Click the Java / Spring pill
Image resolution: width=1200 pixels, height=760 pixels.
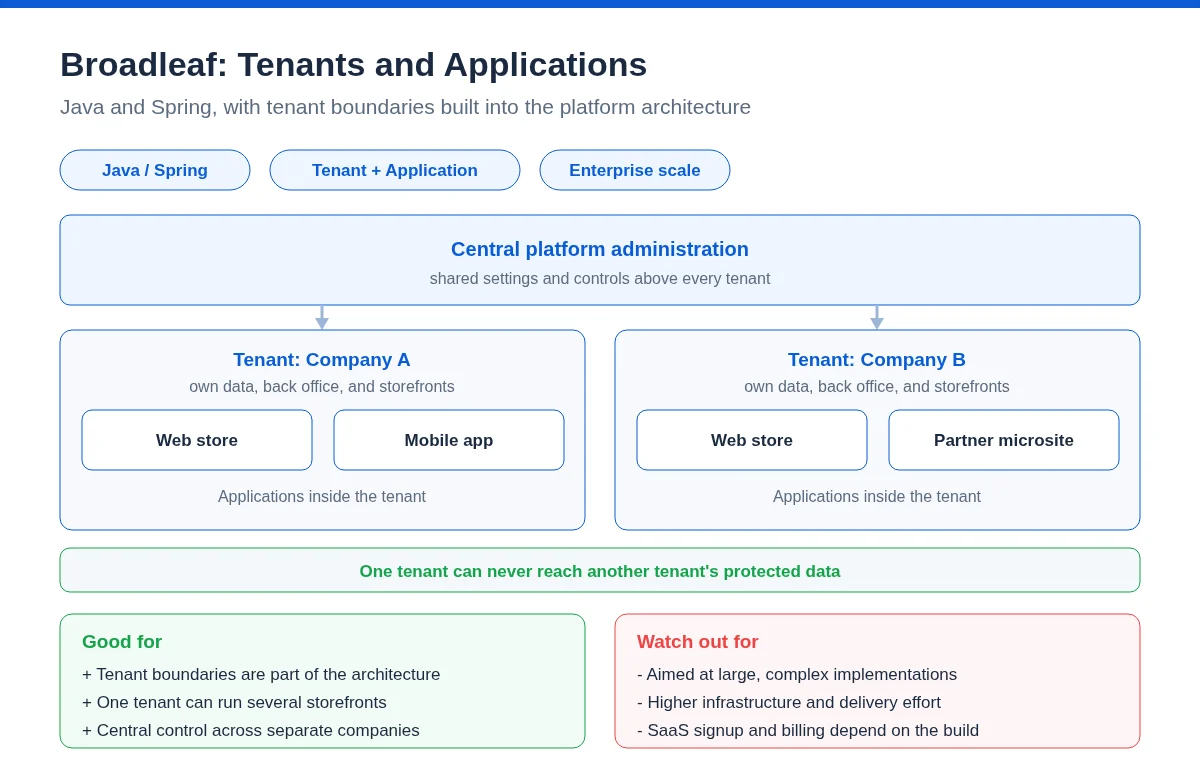(x=155, y=170)
